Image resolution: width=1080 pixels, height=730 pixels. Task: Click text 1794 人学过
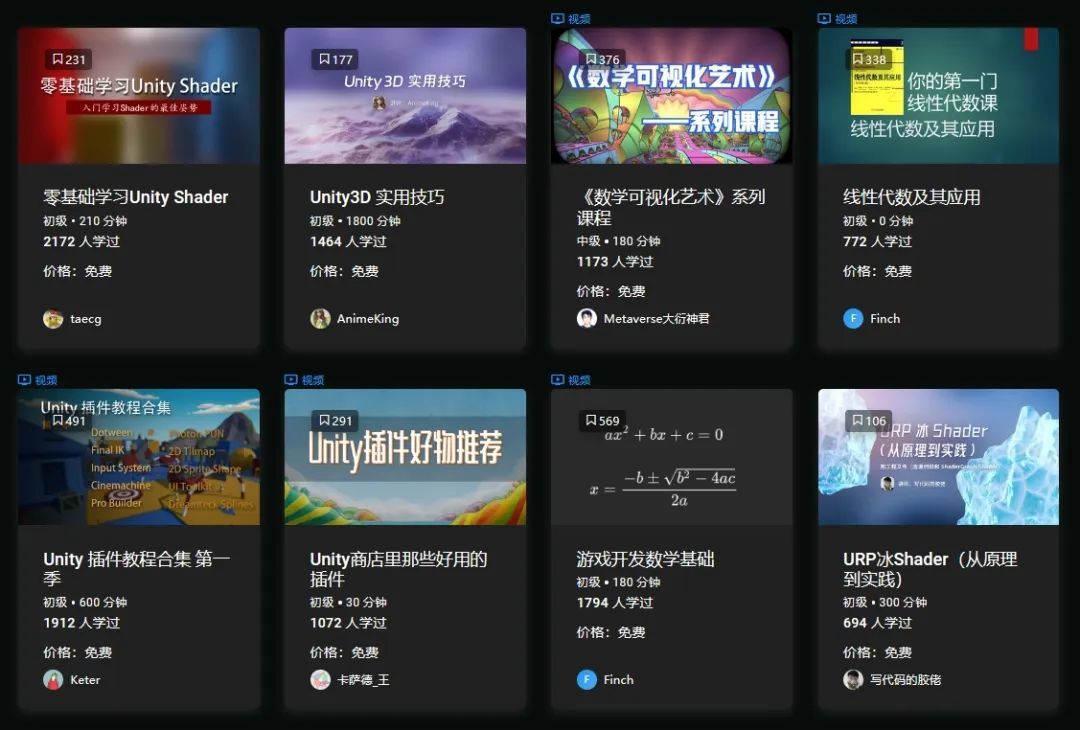point(614,603)
